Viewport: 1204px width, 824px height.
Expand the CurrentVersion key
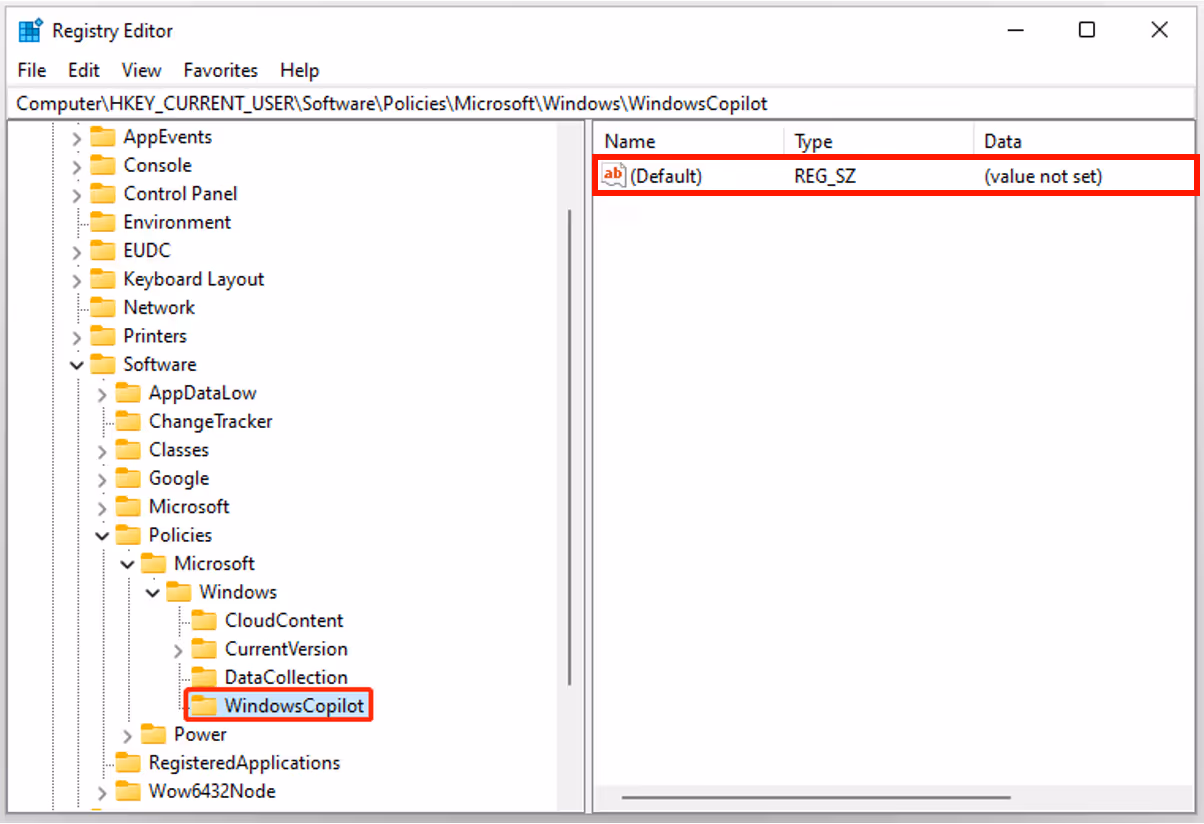click(178, 650)
